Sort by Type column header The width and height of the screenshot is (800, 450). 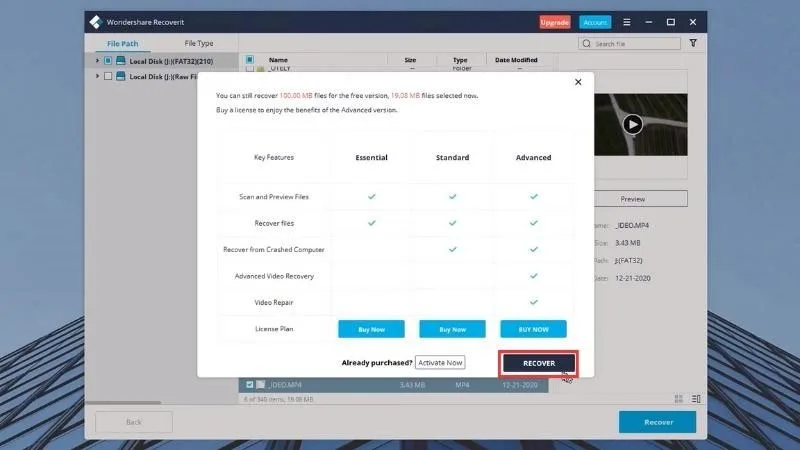[x=460, y=60]
